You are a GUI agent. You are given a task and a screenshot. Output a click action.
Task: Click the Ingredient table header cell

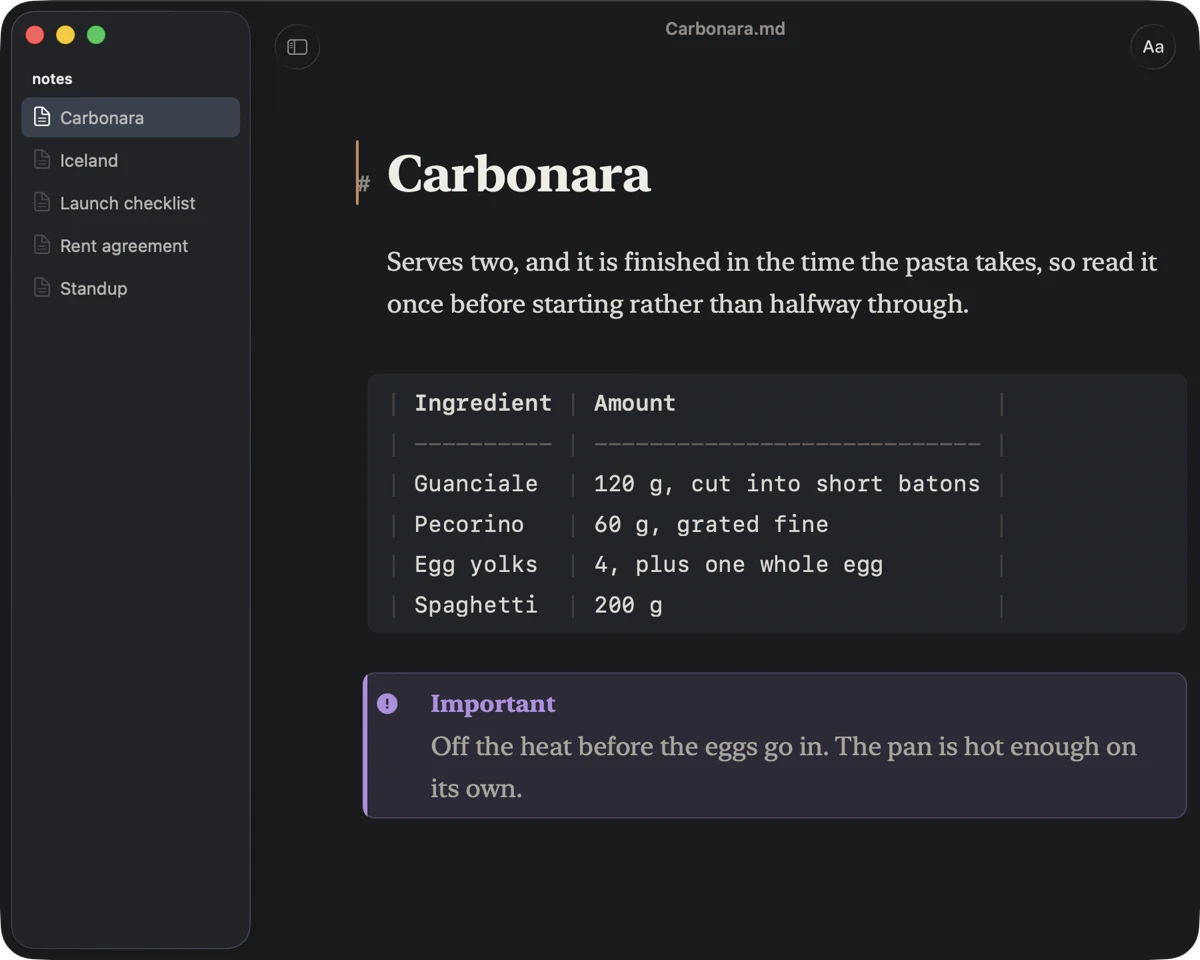coord(483,403)
